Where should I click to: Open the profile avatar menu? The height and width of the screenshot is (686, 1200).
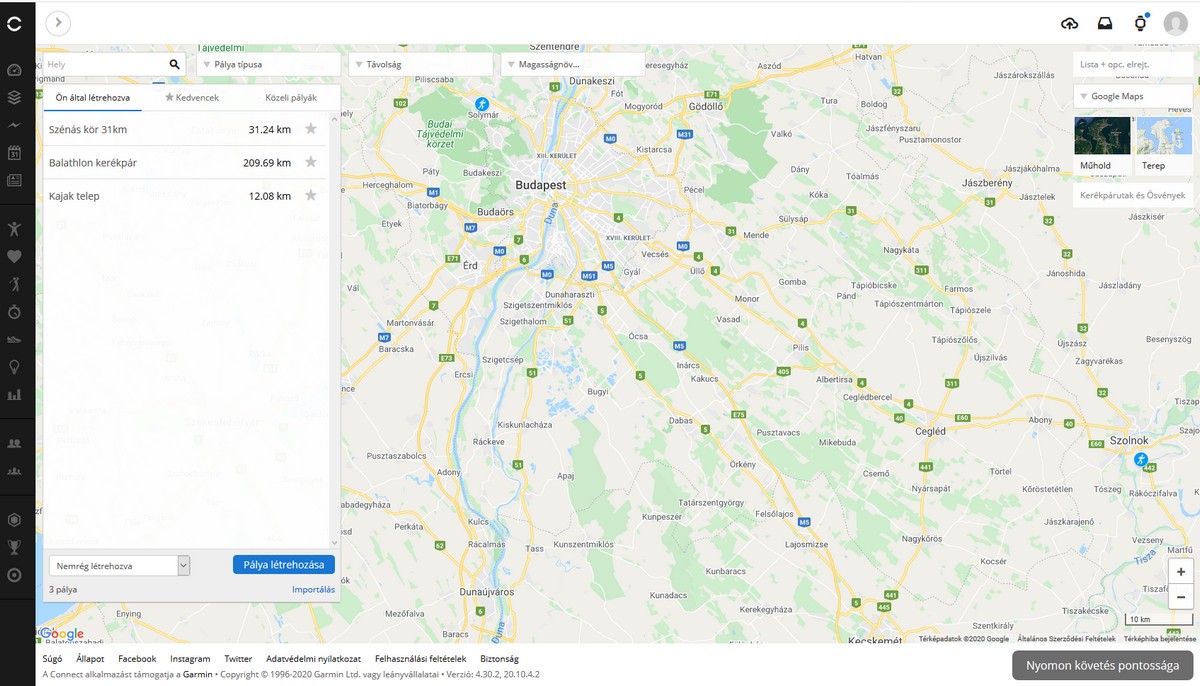[1176, 23]
